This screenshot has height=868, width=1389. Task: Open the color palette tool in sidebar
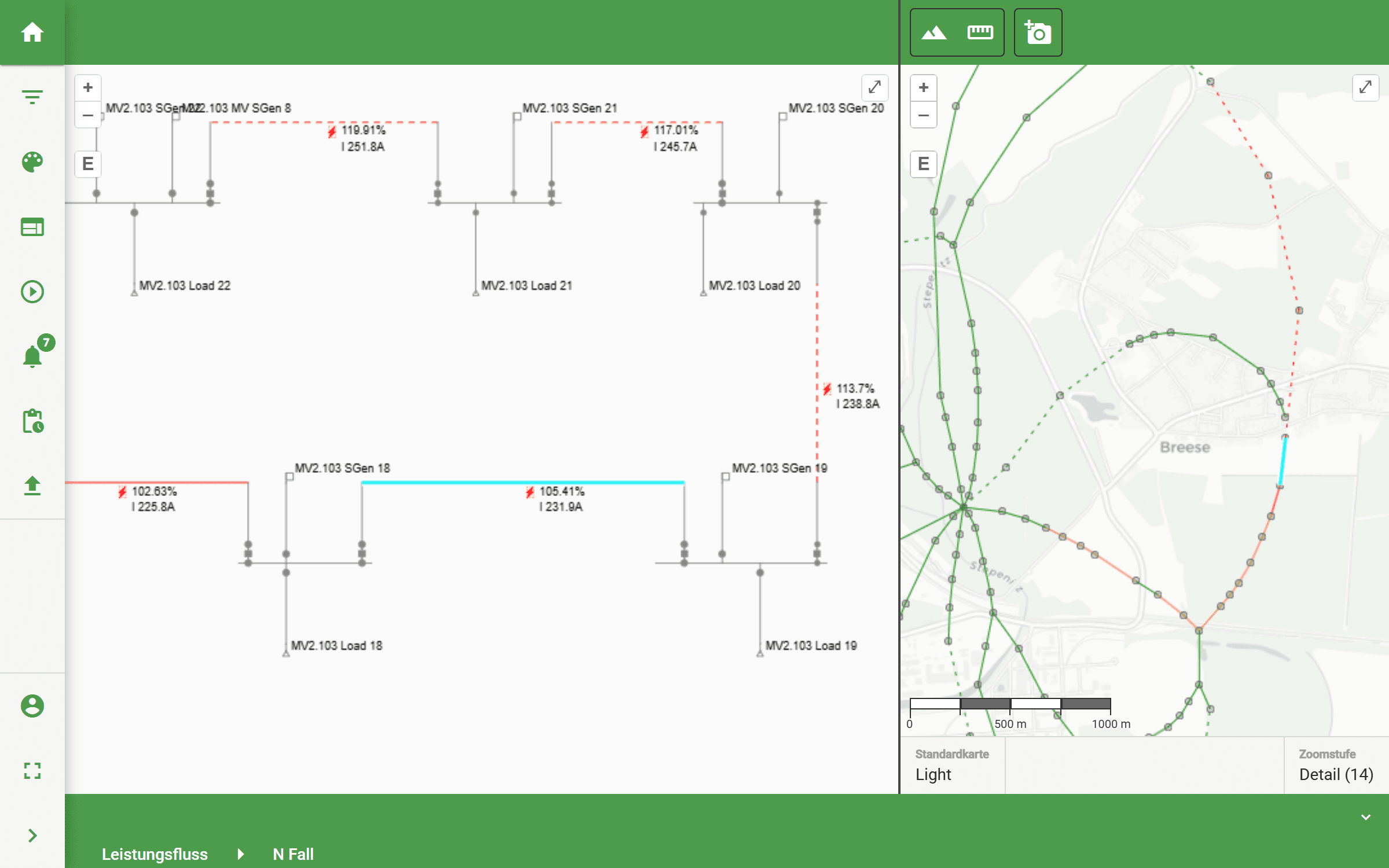point(32,163)
